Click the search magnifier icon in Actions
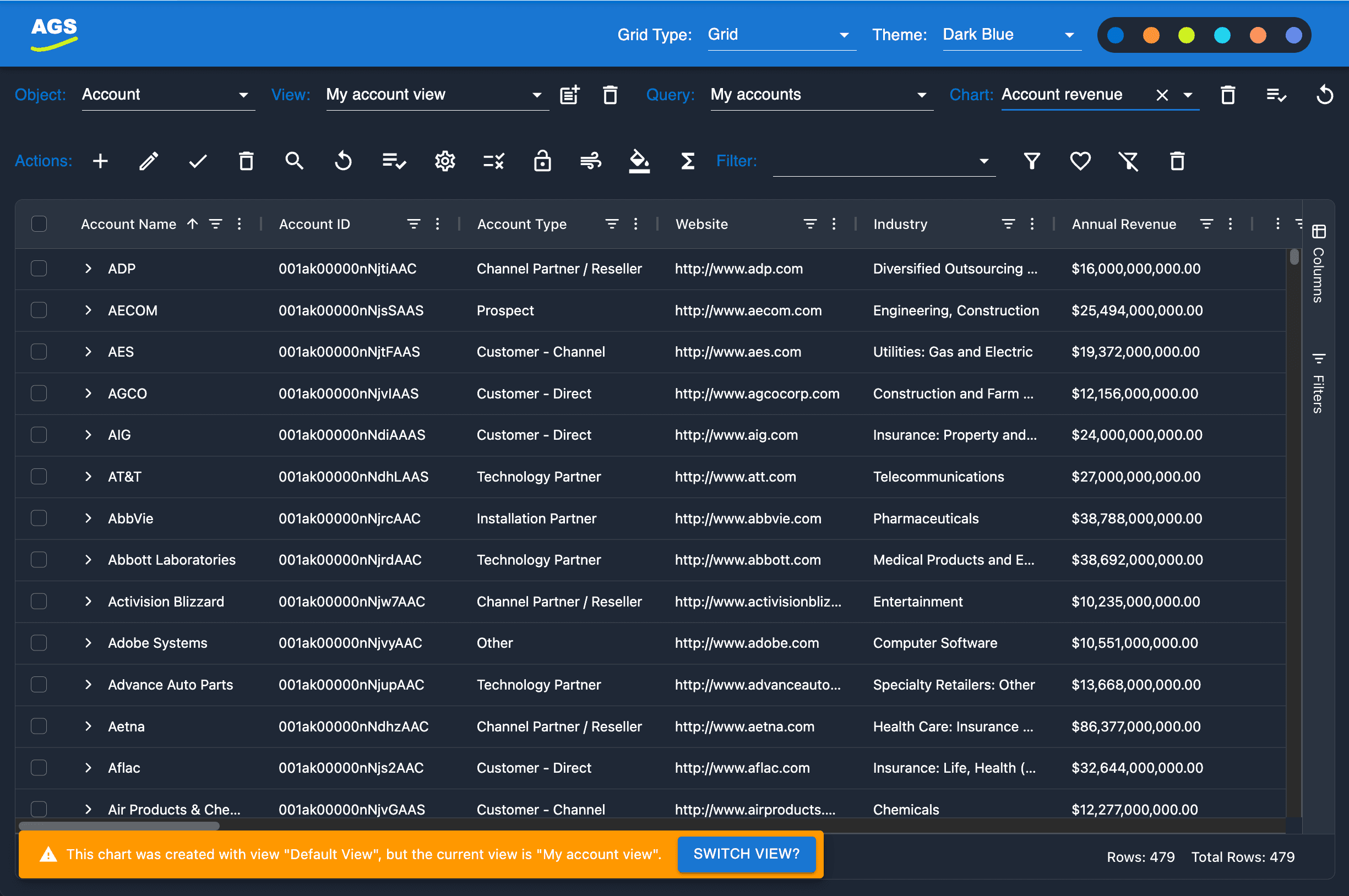The image size is (1349, 896). click(295, 162)
